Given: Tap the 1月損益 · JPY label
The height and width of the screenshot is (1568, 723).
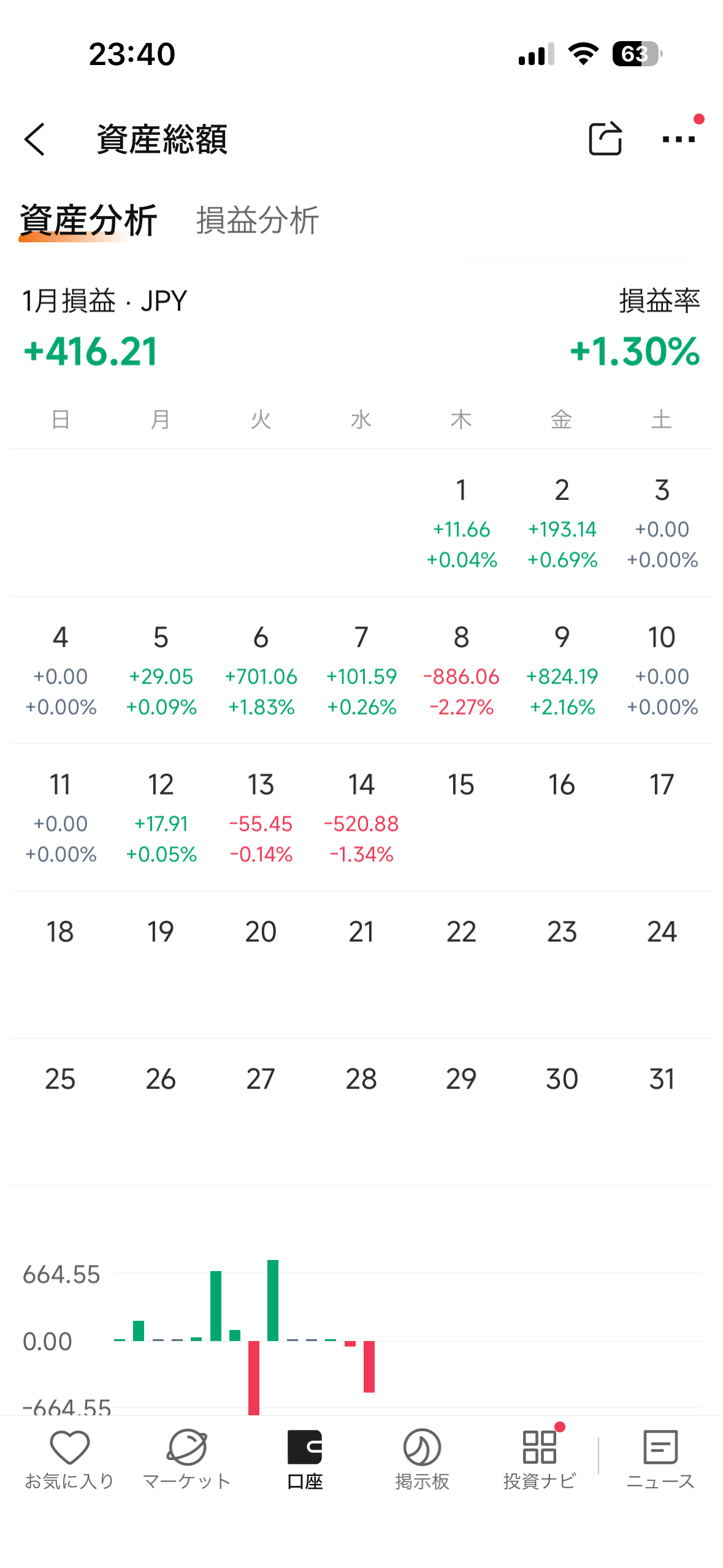Looking at the screenshot, I should tap(104, 301).
